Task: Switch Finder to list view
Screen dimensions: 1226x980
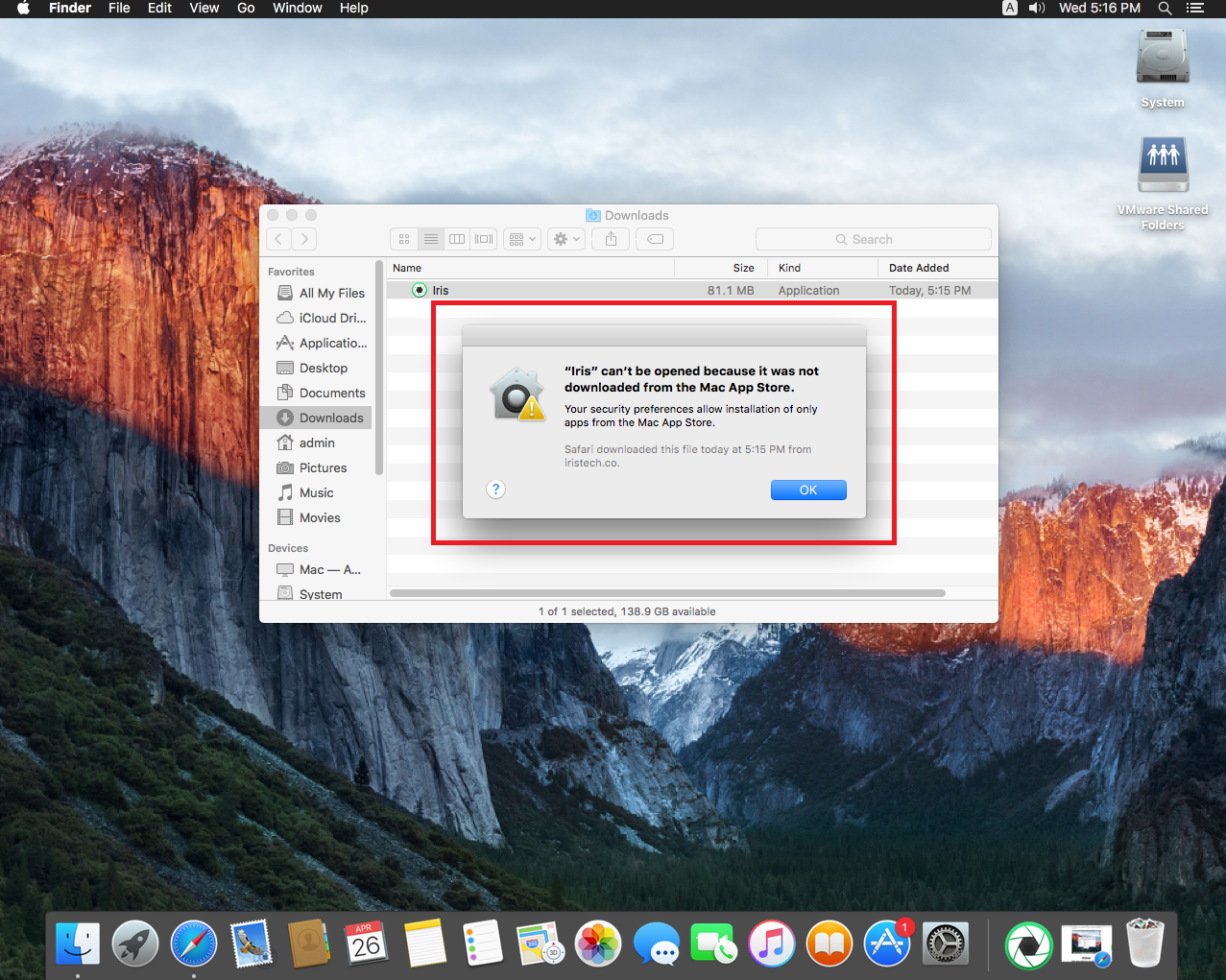Action: (x=431, y=239)
